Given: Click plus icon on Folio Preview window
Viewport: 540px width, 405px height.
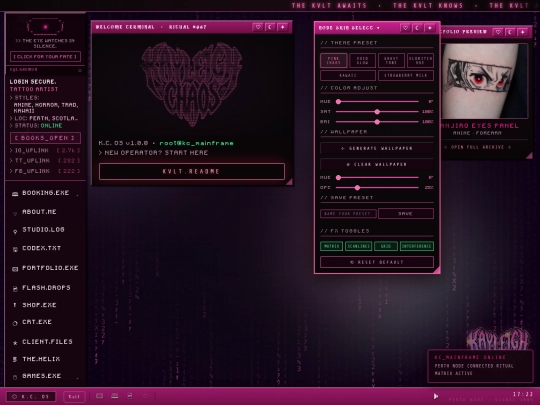Looking at the screenshot, I should (523, 32).
